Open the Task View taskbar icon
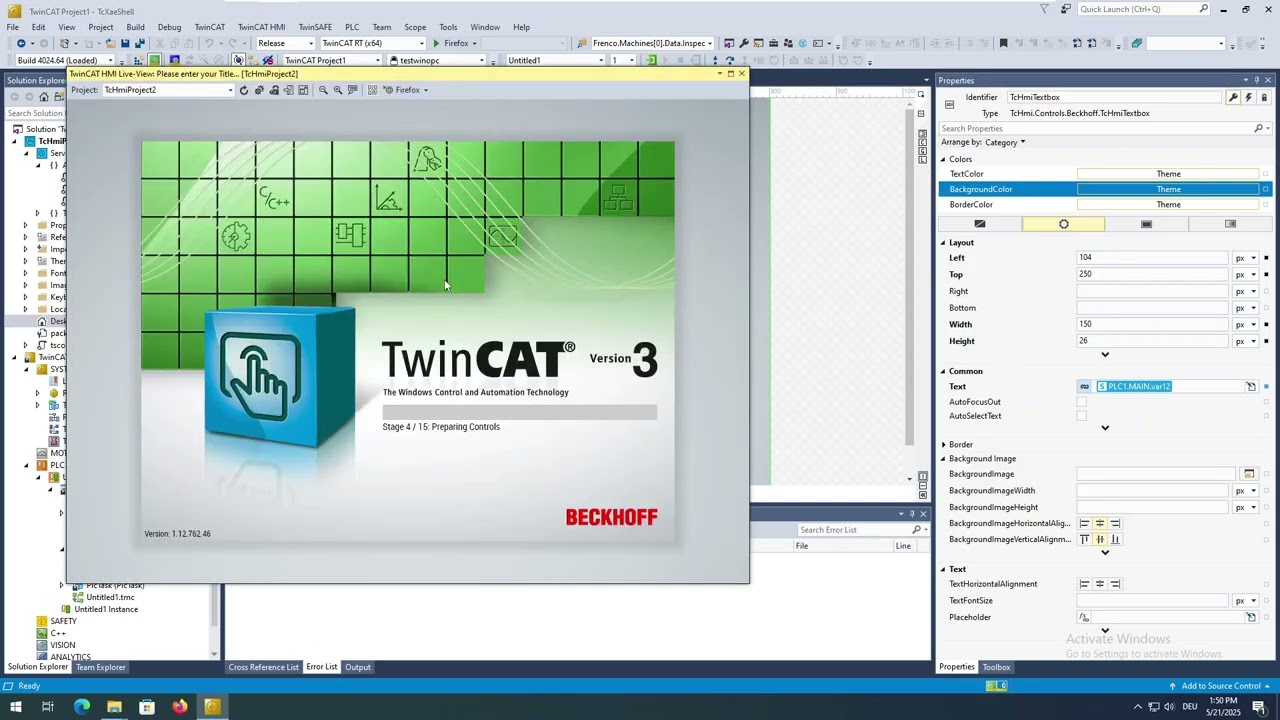 [x=47, y=707]
